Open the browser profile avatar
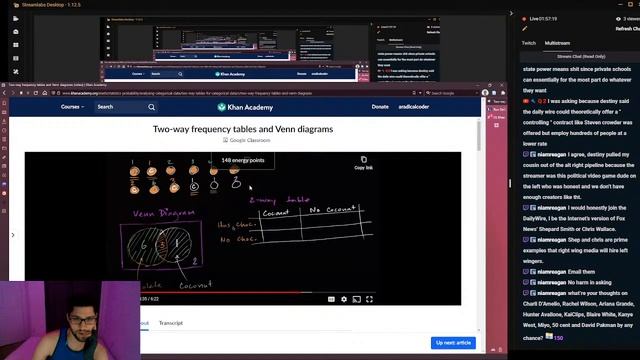Screen dimensions: 640x360 [x=485, y=93]
